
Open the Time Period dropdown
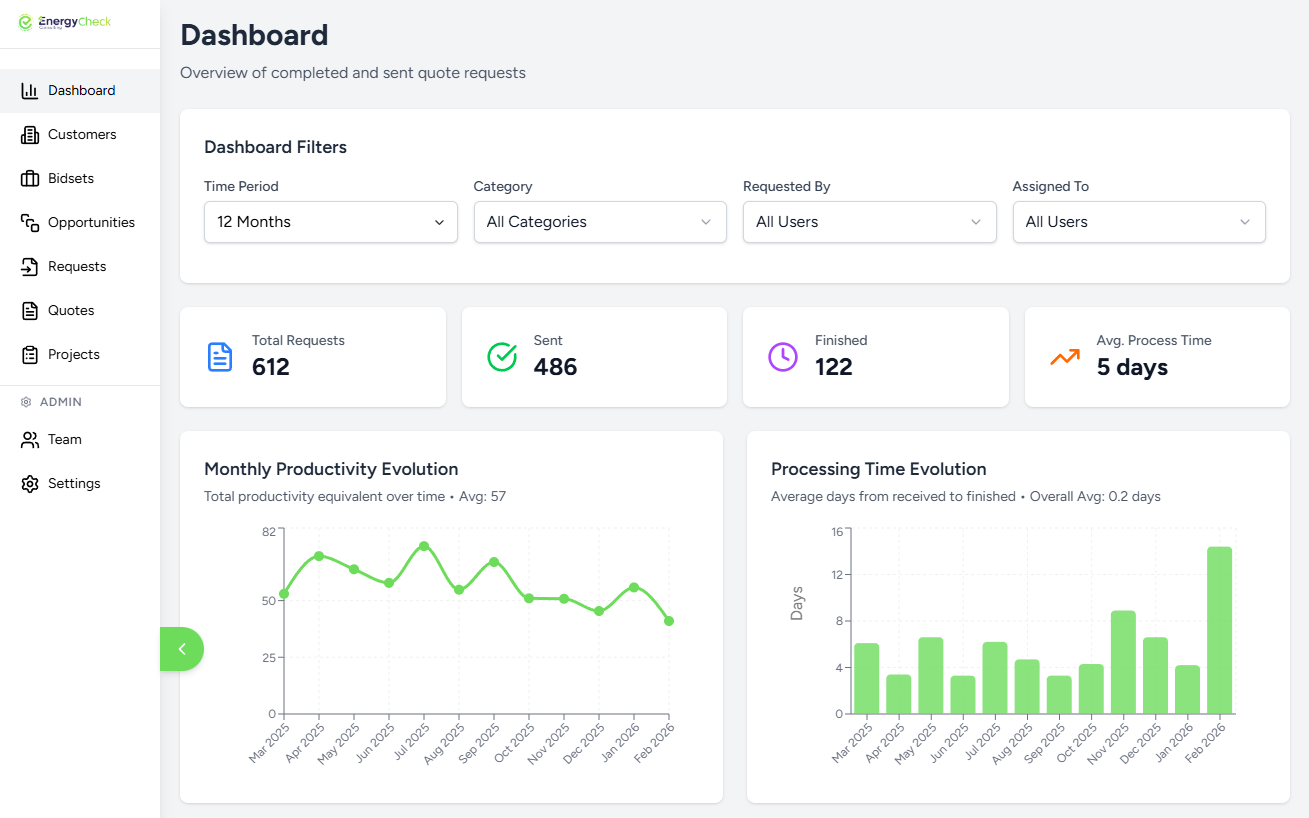coord(330,222)
